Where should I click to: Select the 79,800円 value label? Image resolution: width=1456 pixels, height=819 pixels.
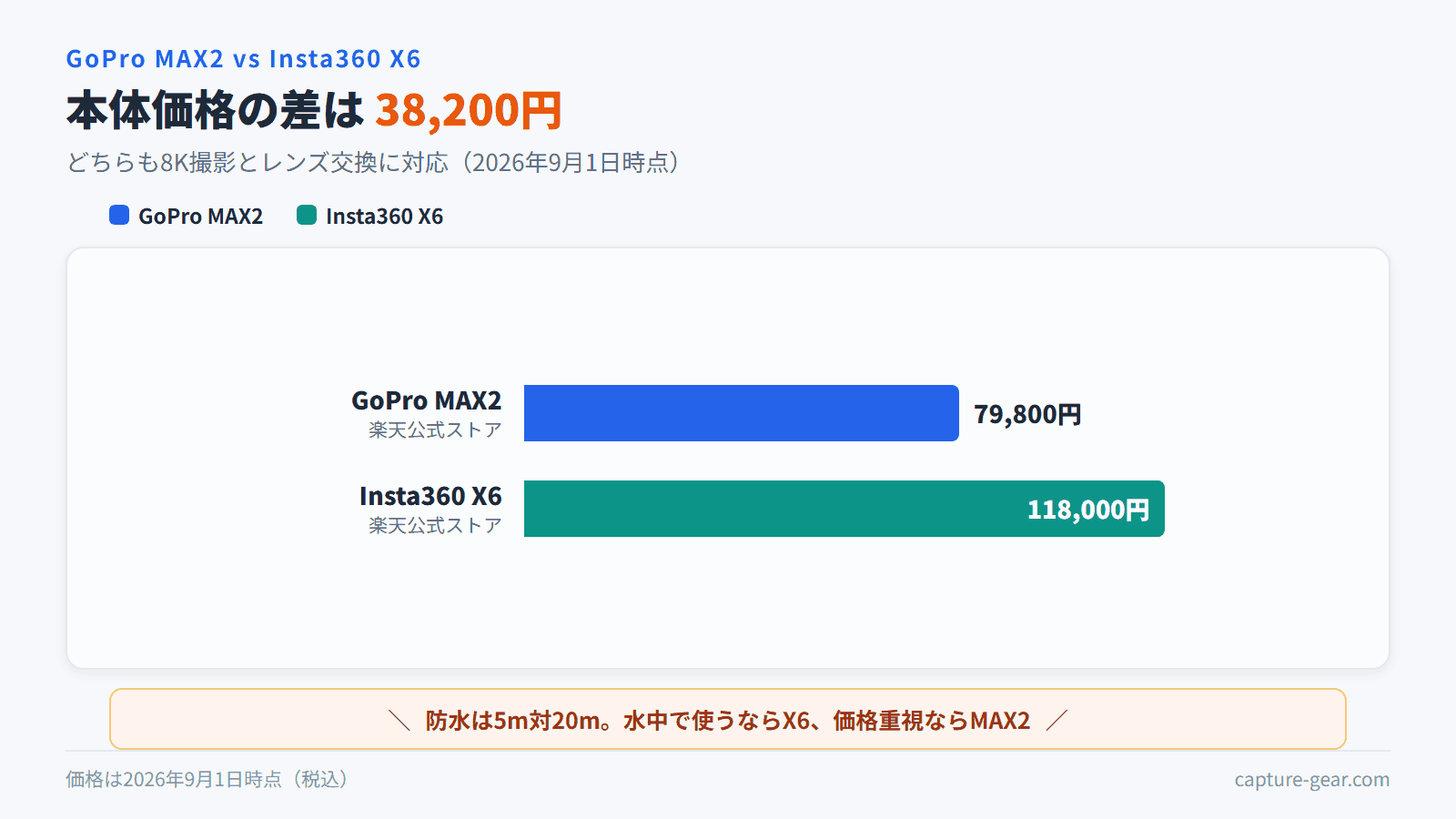click(x=1027, y=414)
